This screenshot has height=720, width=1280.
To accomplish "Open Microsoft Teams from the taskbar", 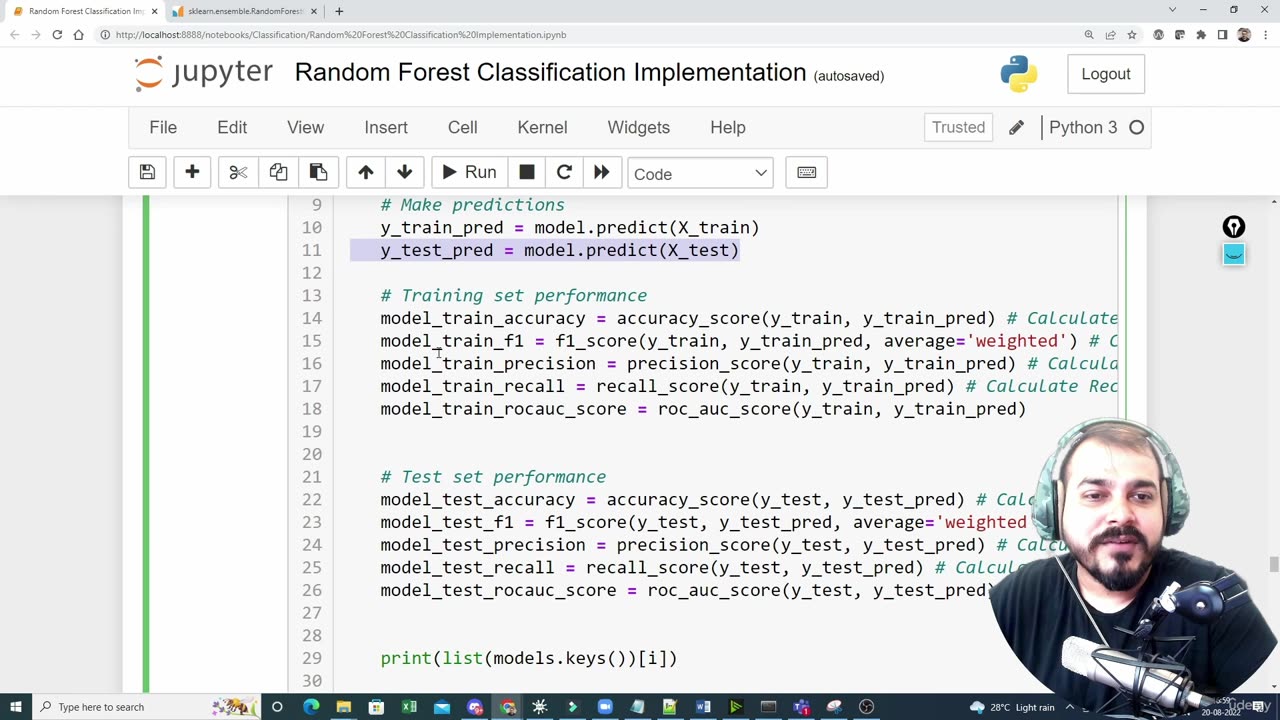I will click(x=801, y=707).
